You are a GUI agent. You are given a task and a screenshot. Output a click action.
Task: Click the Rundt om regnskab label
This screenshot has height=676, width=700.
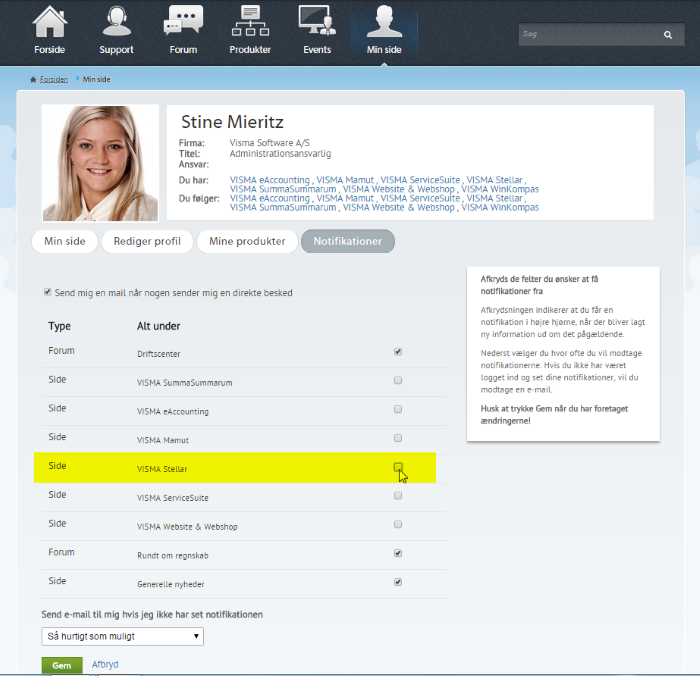(173, 555)
